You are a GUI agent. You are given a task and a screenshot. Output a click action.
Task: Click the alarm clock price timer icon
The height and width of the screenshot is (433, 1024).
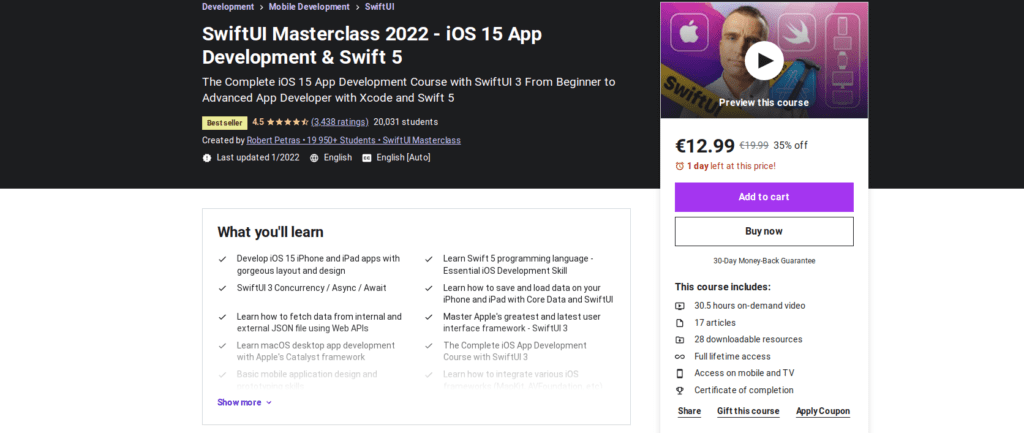coord(679,166)
